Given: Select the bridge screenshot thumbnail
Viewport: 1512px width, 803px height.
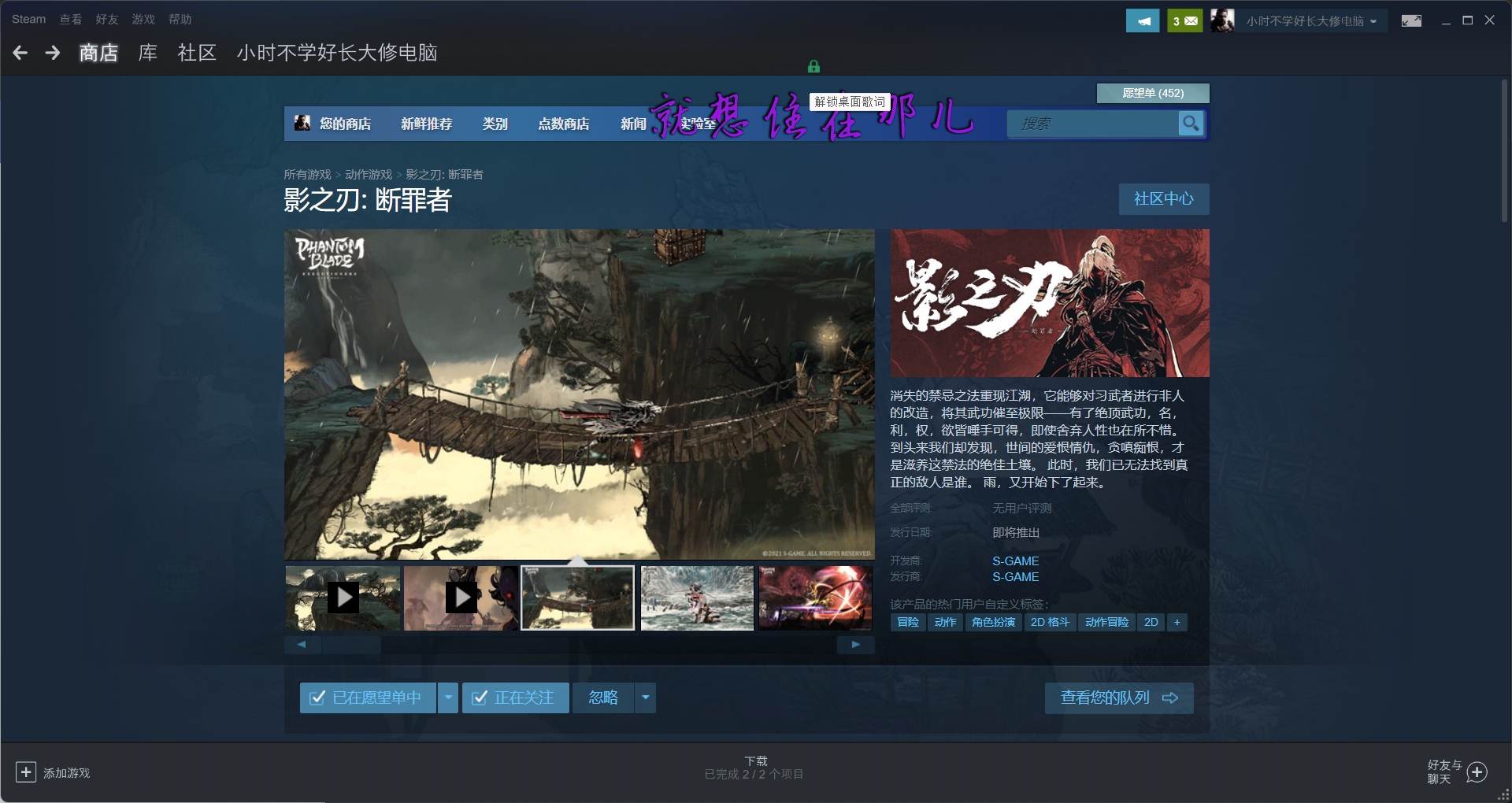Looking at the screenshot, I should [578, 598].
